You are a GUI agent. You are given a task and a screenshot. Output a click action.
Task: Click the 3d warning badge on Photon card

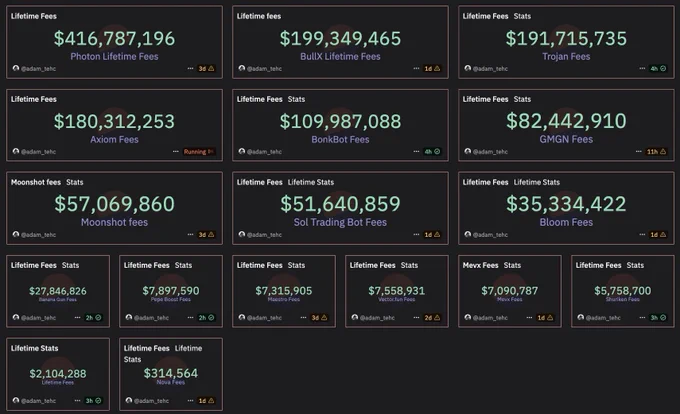pyautogui.click(x=206, y=68)
